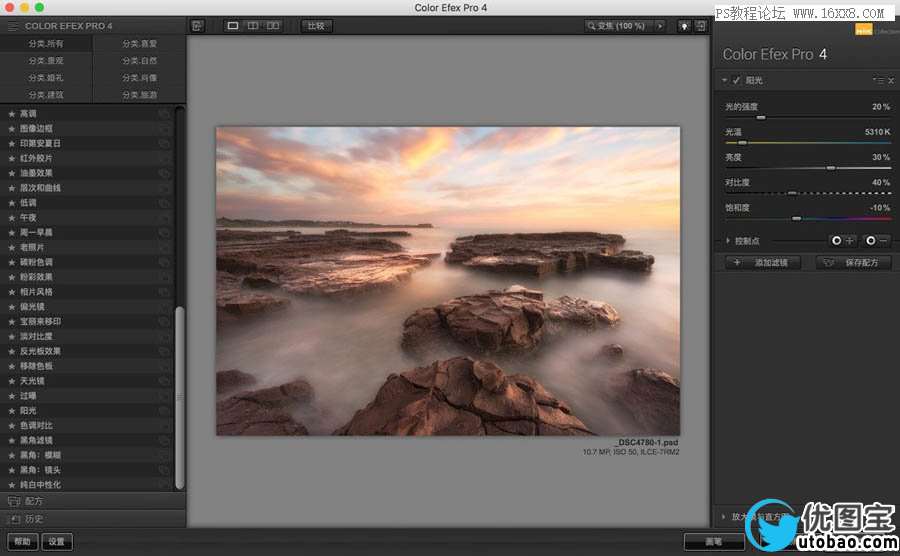Open presets icon for 反光板效果 filter
The height and width of the screenshot is (556, 900).
[x=164, y=351]
